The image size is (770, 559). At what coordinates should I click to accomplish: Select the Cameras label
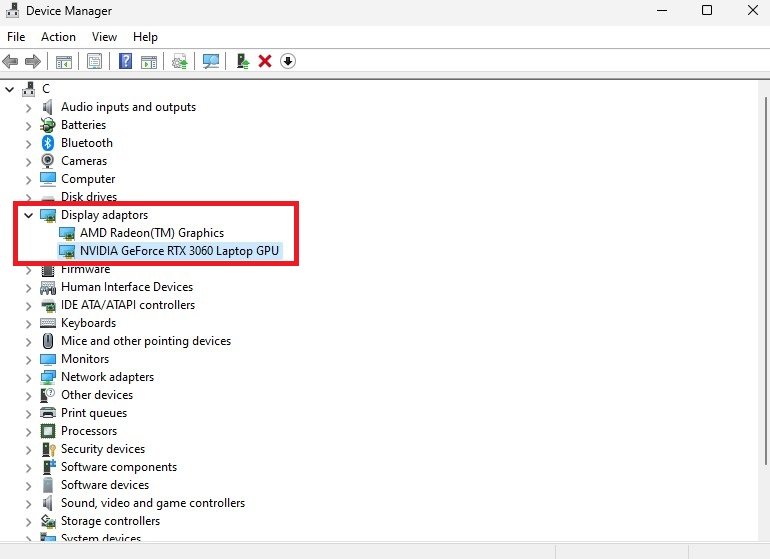tap(84, 161)
